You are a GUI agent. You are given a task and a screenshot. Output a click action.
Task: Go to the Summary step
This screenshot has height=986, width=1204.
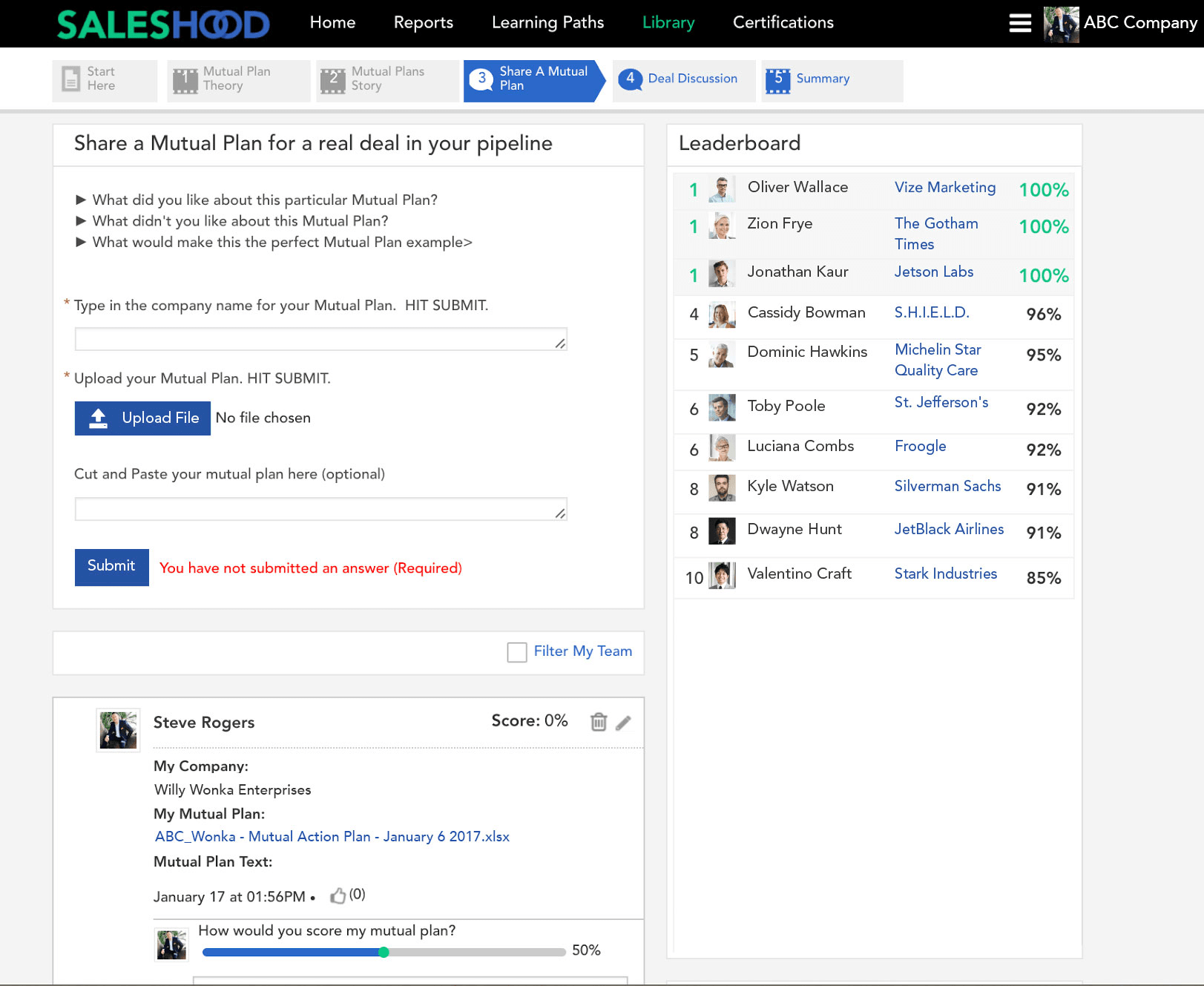tap(832, 80)
